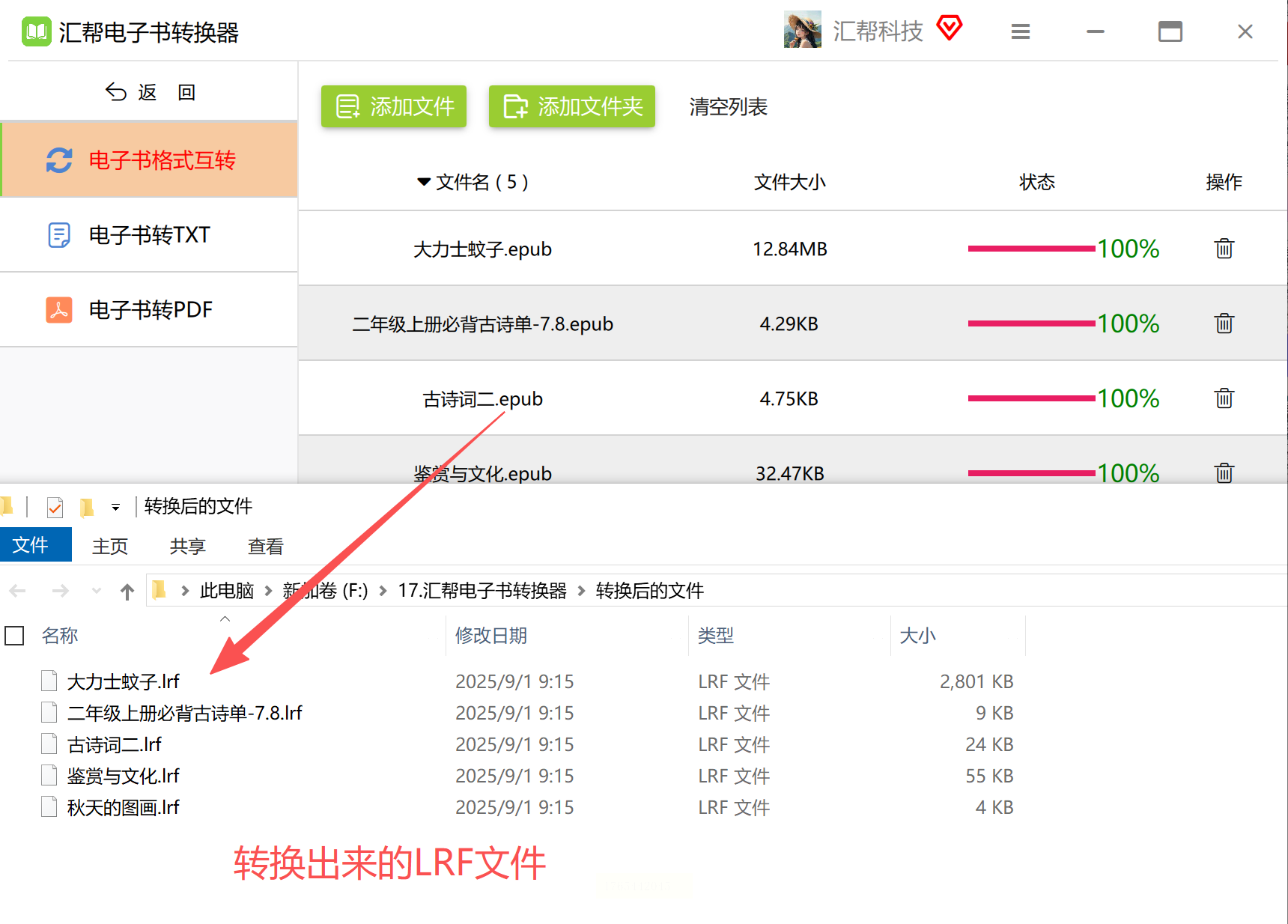Click progress bar of 大力士蚊子.epub
Viewport: 1288px width, 924px height.
(x=1031, y=249)
